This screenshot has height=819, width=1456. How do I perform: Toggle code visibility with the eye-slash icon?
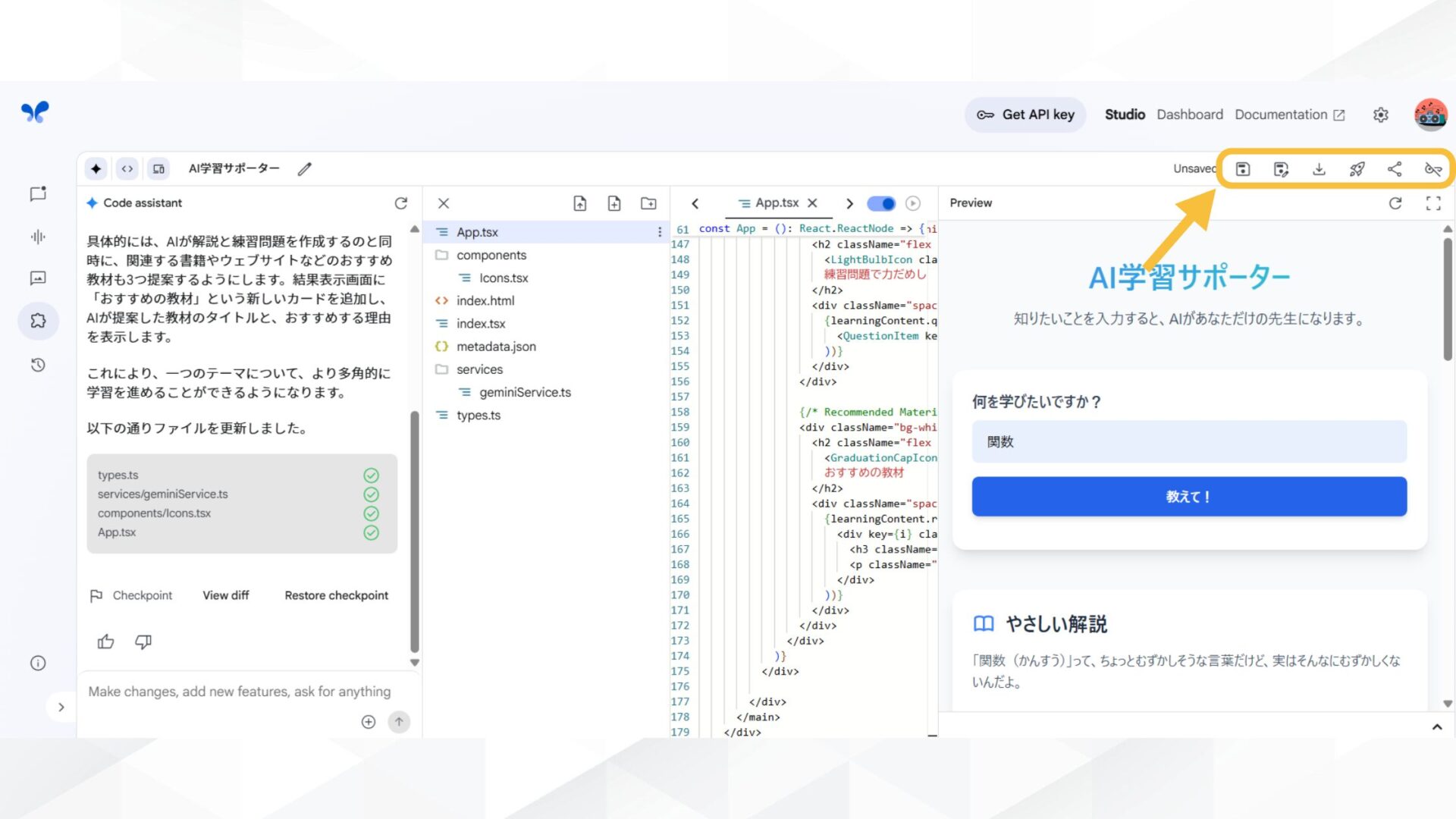click(1432, 169)
